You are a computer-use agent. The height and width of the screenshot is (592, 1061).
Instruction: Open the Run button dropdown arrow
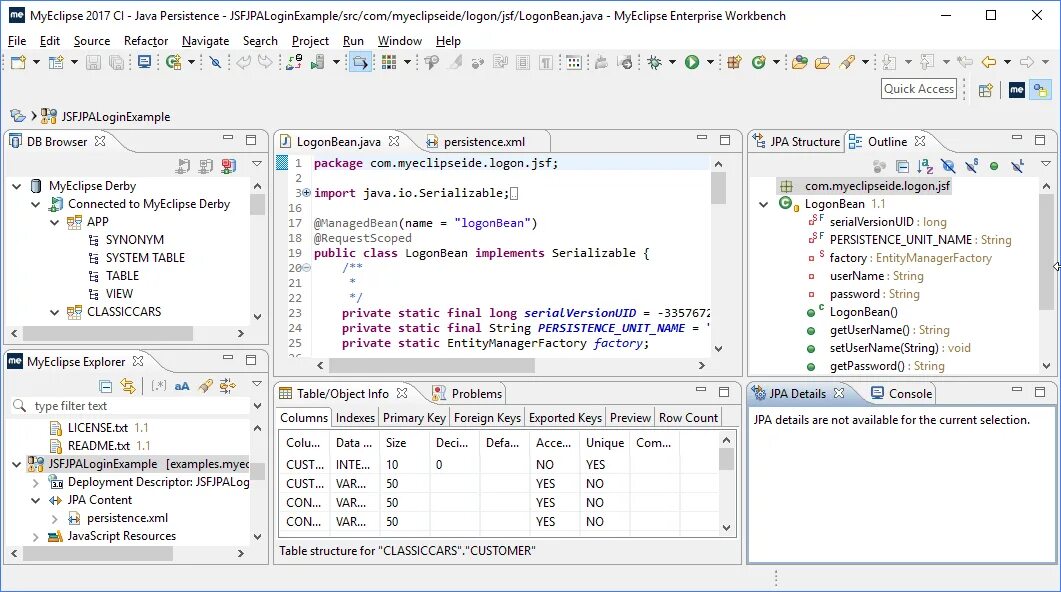pyautogui.click(x=710, y=62)
